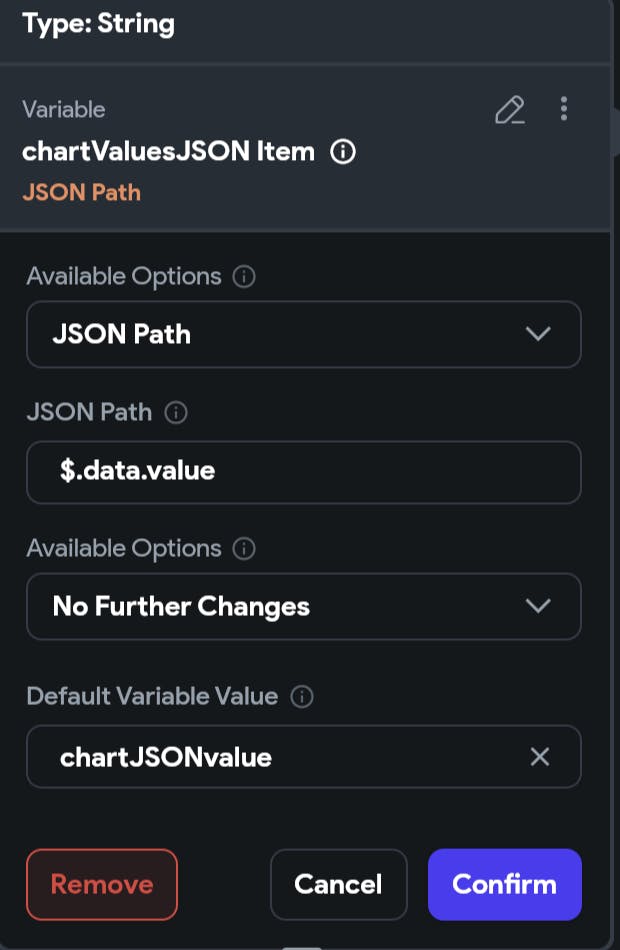Click the info icon beside Default Variable Value
Image resolution: width=620 pixels, height=950 pixels.
[302, 697]
